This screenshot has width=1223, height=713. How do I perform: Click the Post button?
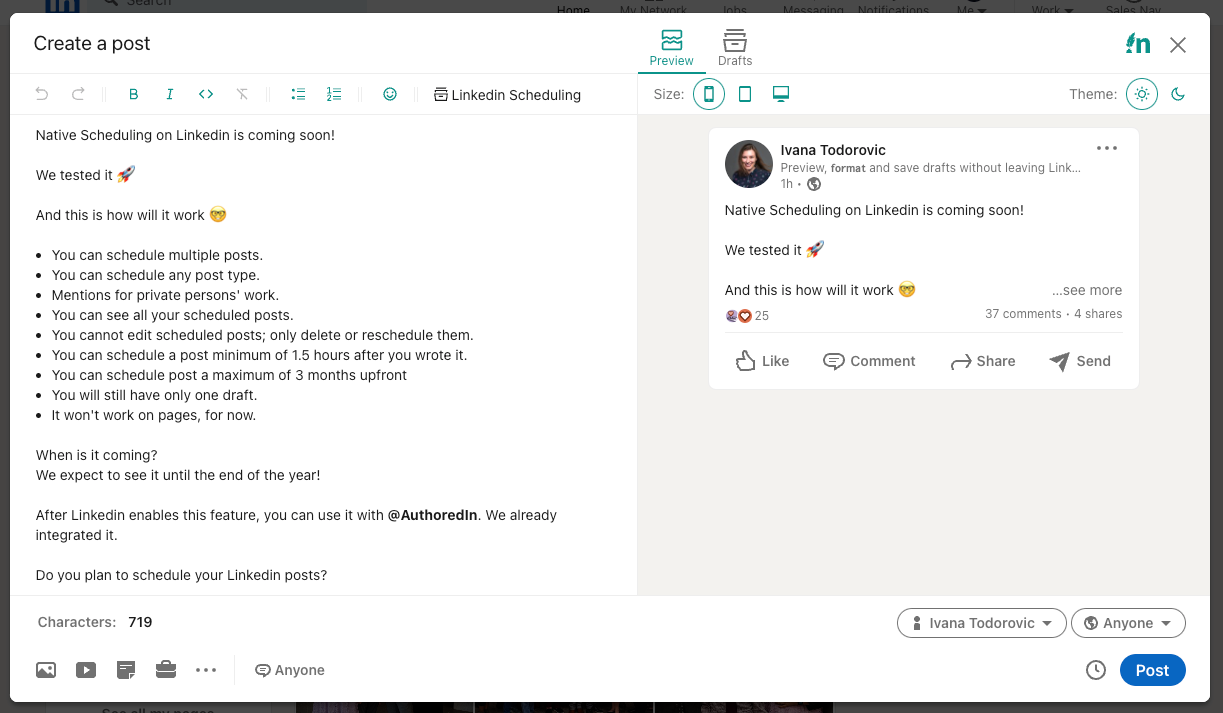[x=1152, y=670]
